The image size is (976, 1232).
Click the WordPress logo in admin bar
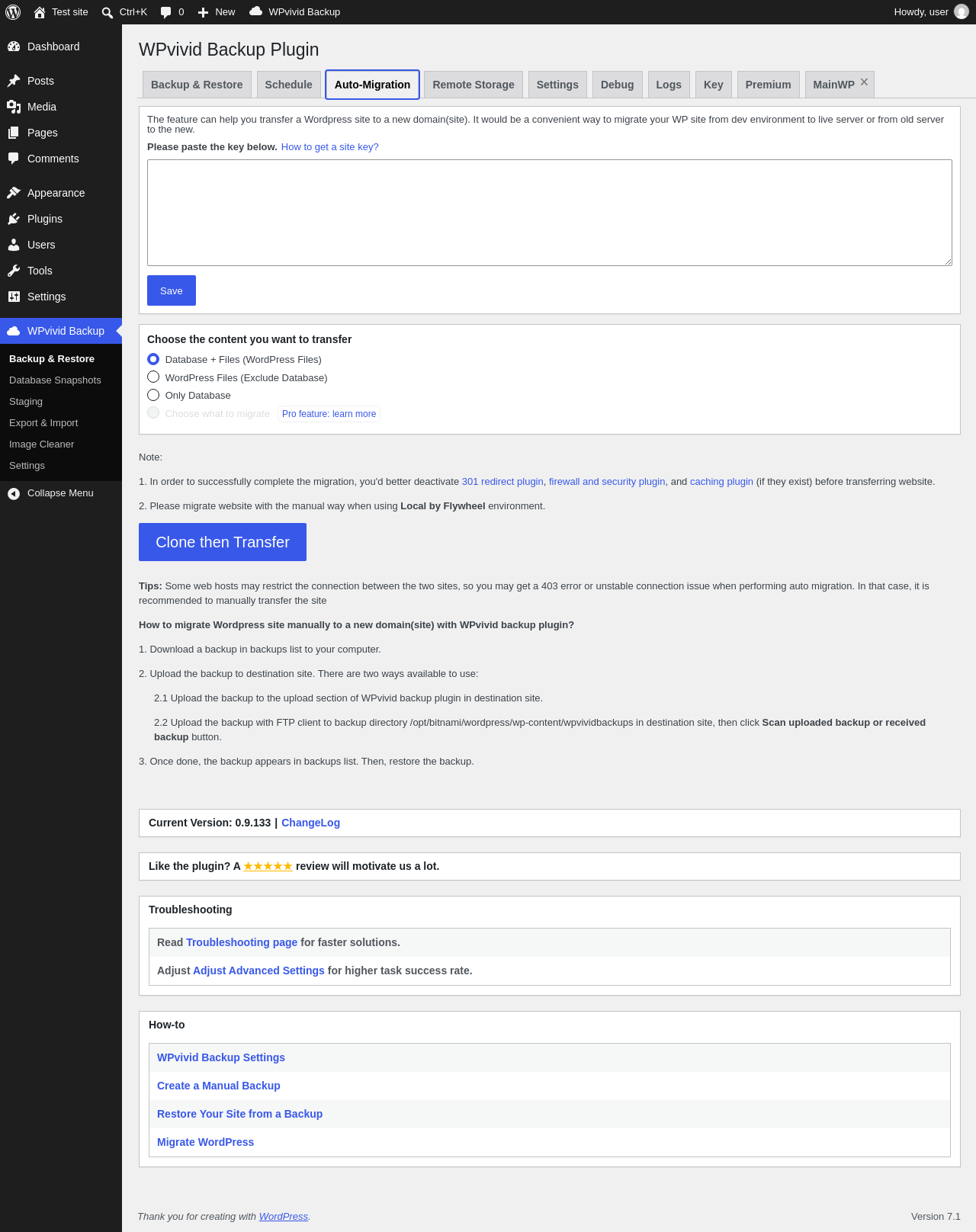[13, 12]
